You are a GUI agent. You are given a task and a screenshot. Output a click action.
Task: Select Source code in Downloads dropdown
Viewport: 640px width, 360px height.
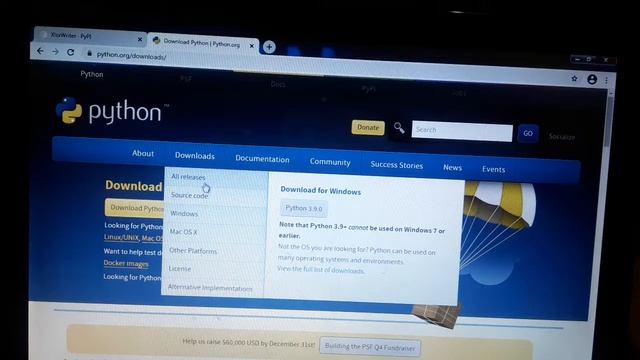tap(215, 196)
